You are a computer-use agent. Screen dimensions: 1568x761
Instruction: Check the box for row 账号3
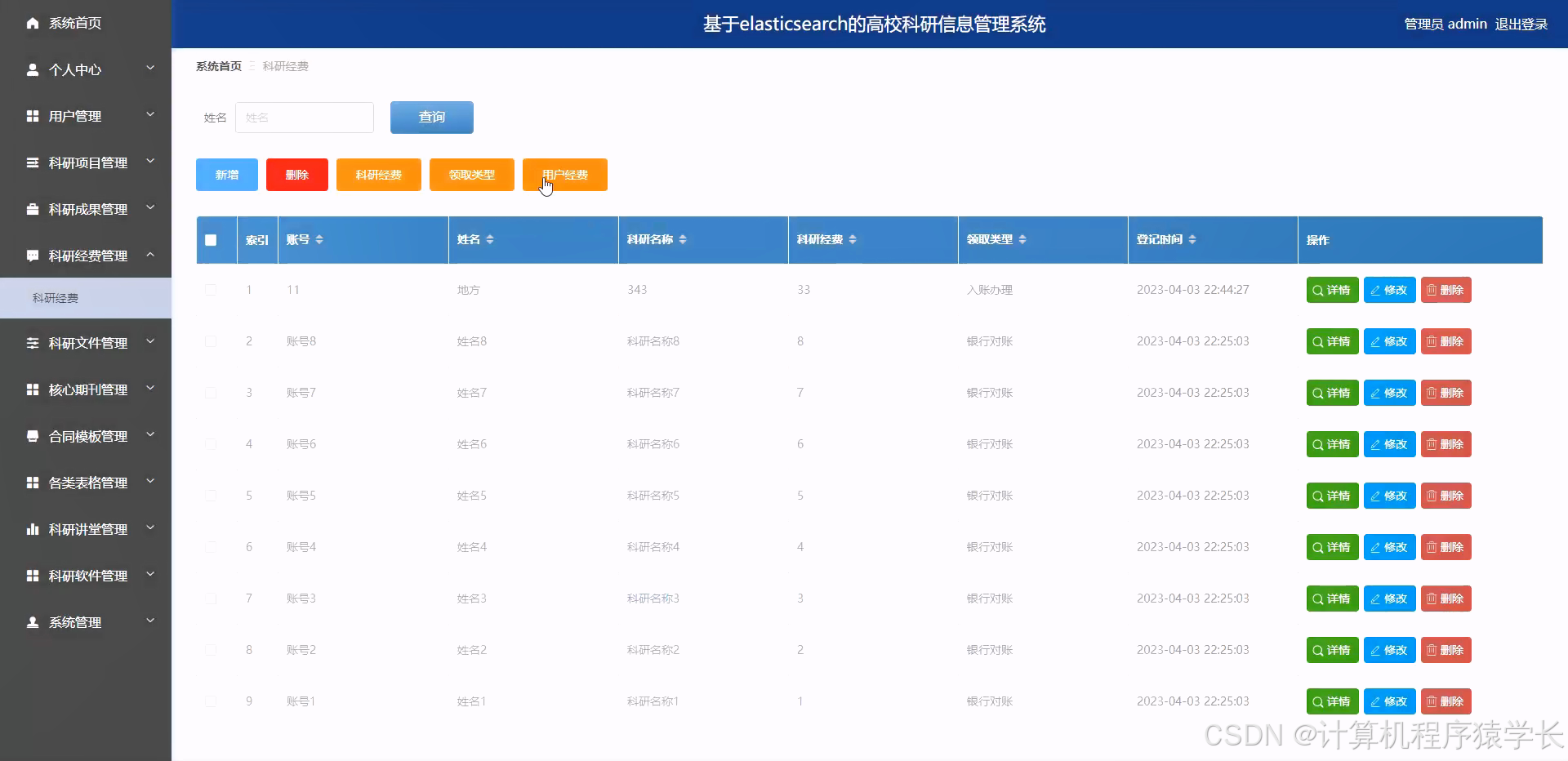pyautogui.click(x=211, y=599)
